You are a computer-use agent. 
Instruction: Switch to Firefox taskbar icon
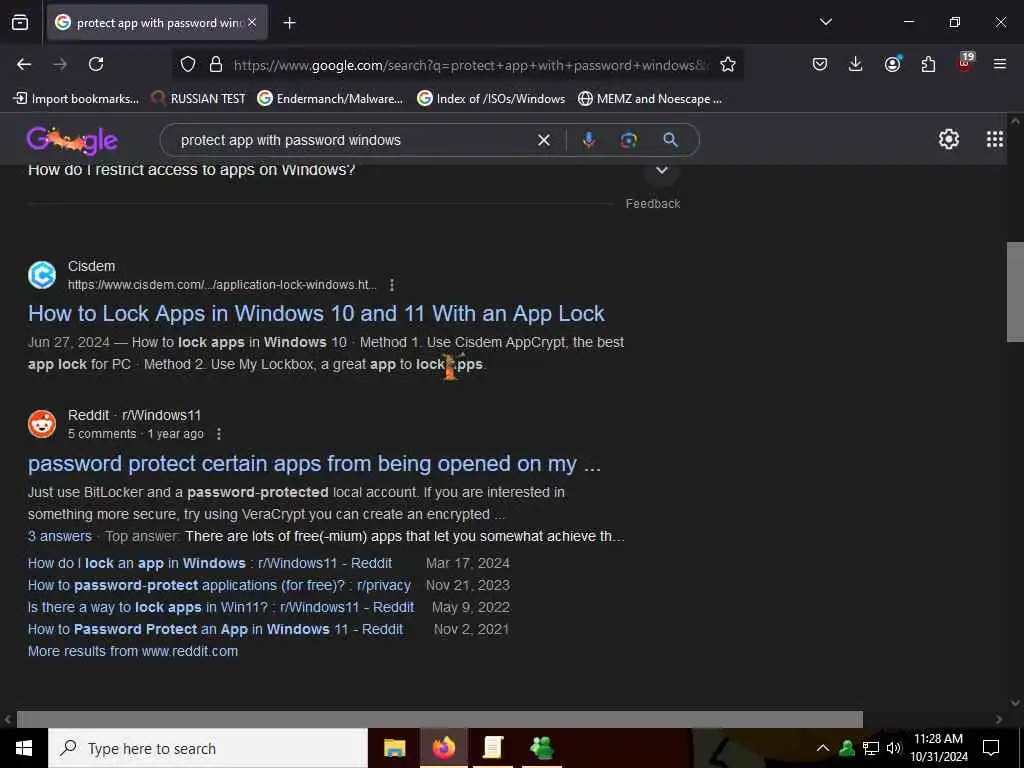[443, 748]
